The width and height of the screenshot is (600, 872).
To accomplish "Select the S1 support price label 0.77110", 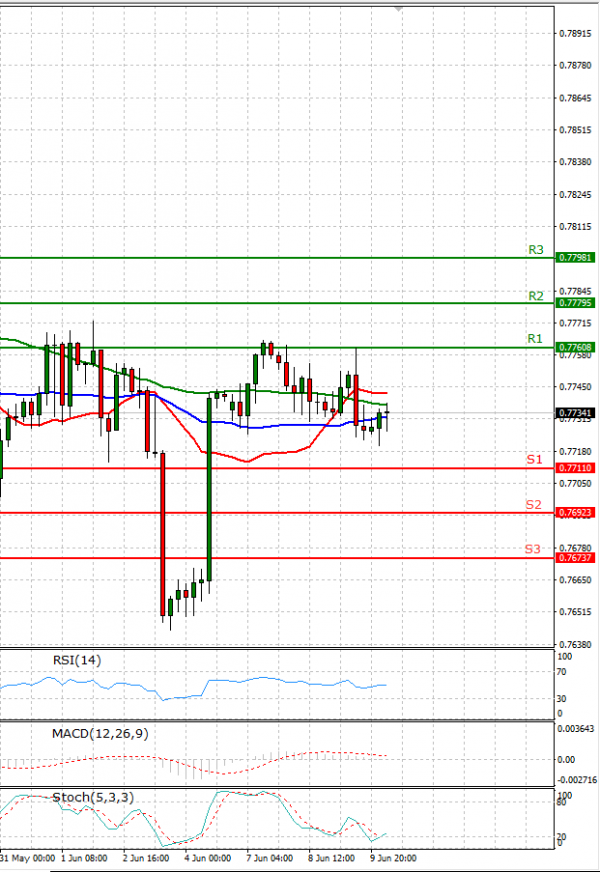I will tap(576, 468).
